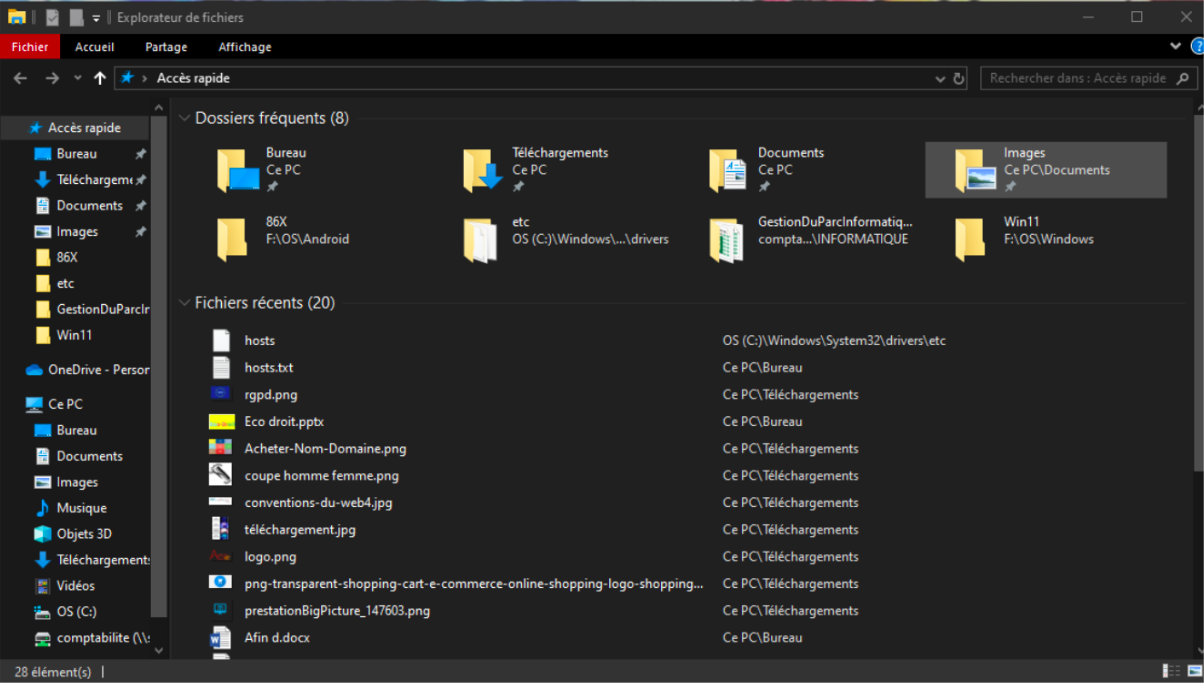The image size is (1204, 683).
Task: Click the Back navigation arrow
Action: coord(20,78)
